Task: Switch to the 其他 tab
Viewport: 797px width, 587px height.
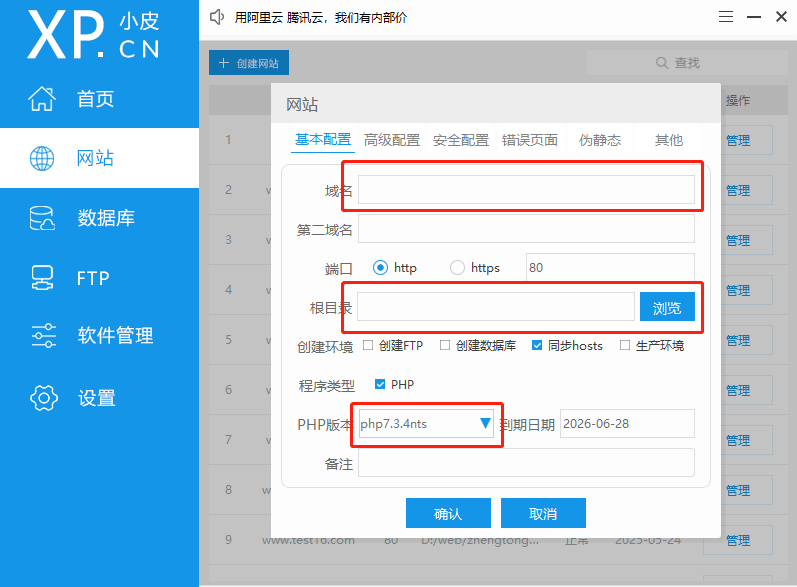Action: (x=669, y=140)
